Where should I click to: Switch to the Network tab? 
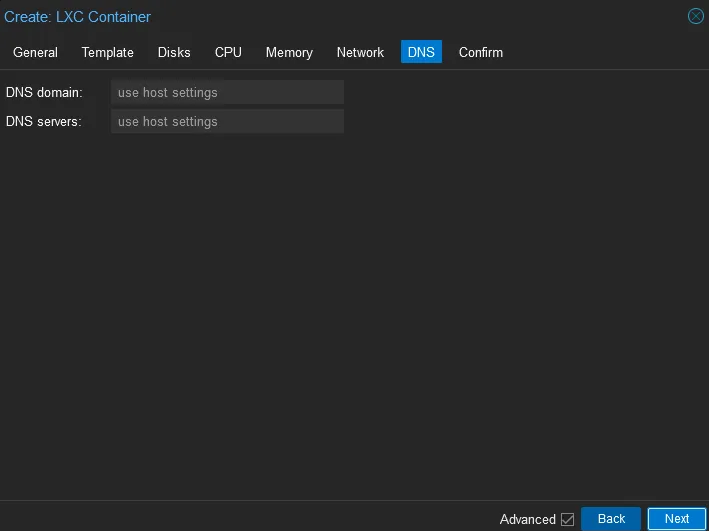point(360,52)
